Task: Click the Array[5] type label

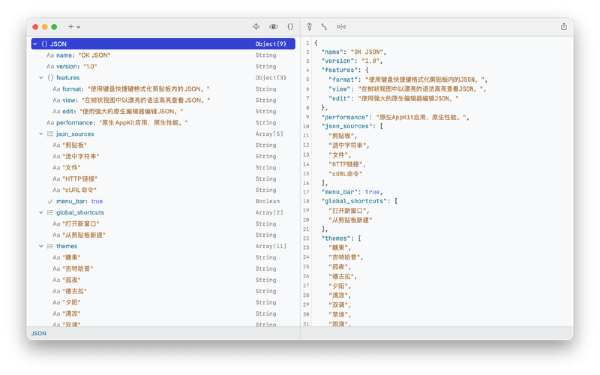Action: coord(269,134)
